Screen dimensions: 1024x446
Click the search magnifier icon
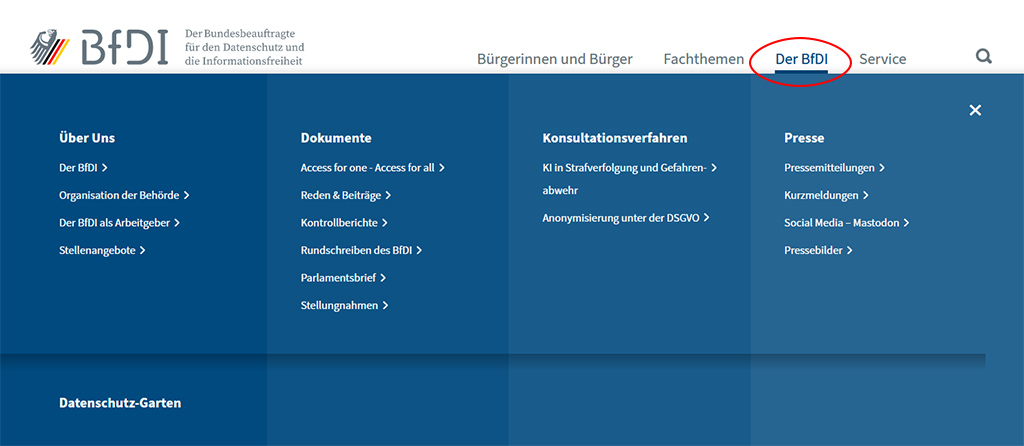[984, 57]
